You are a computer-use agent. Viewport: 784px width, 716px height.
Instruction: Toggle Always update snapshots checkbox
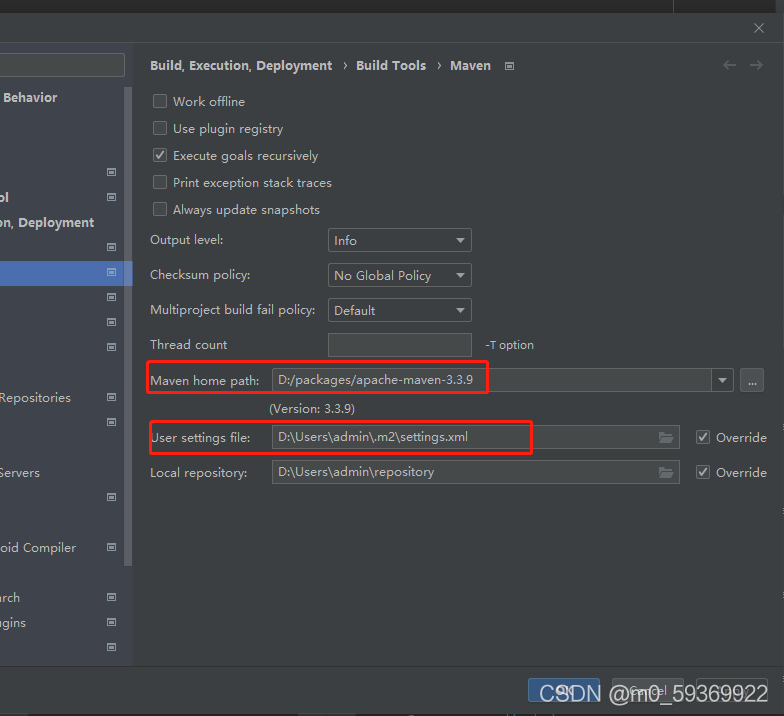click(x=160, y=209)
